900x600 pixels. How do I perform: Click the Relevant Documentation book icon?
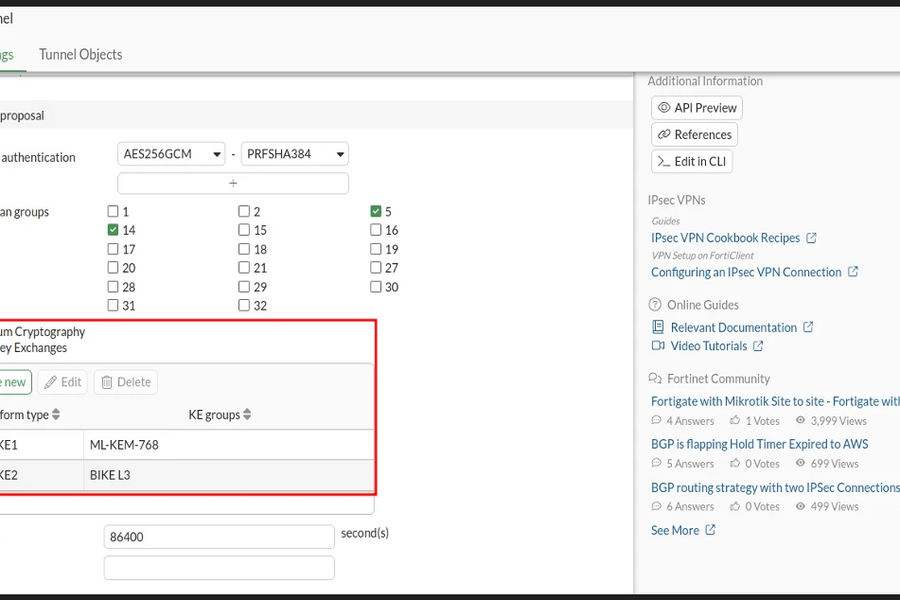(x=658, y=327)
